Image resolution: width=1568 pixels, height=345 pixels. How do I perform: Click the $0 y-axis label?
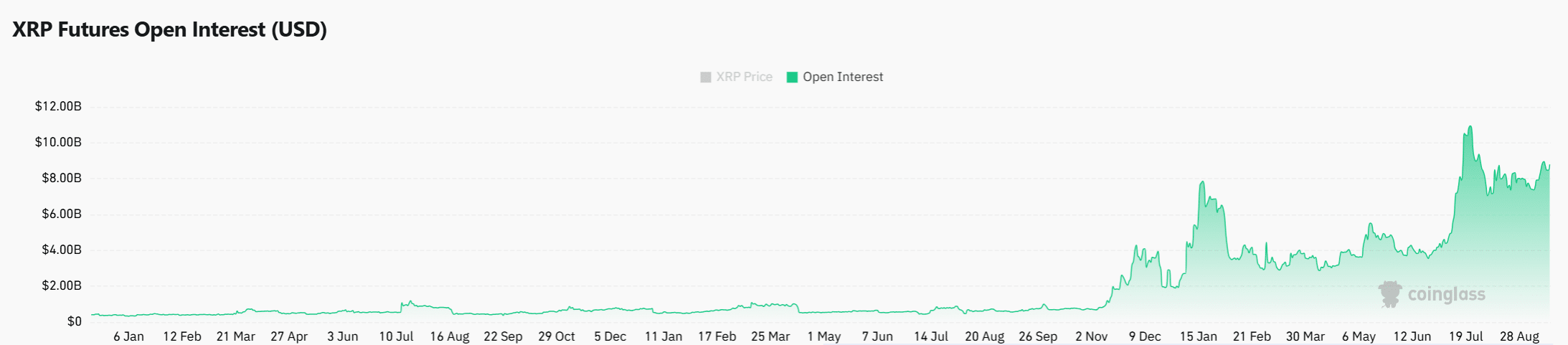point(74,321)
